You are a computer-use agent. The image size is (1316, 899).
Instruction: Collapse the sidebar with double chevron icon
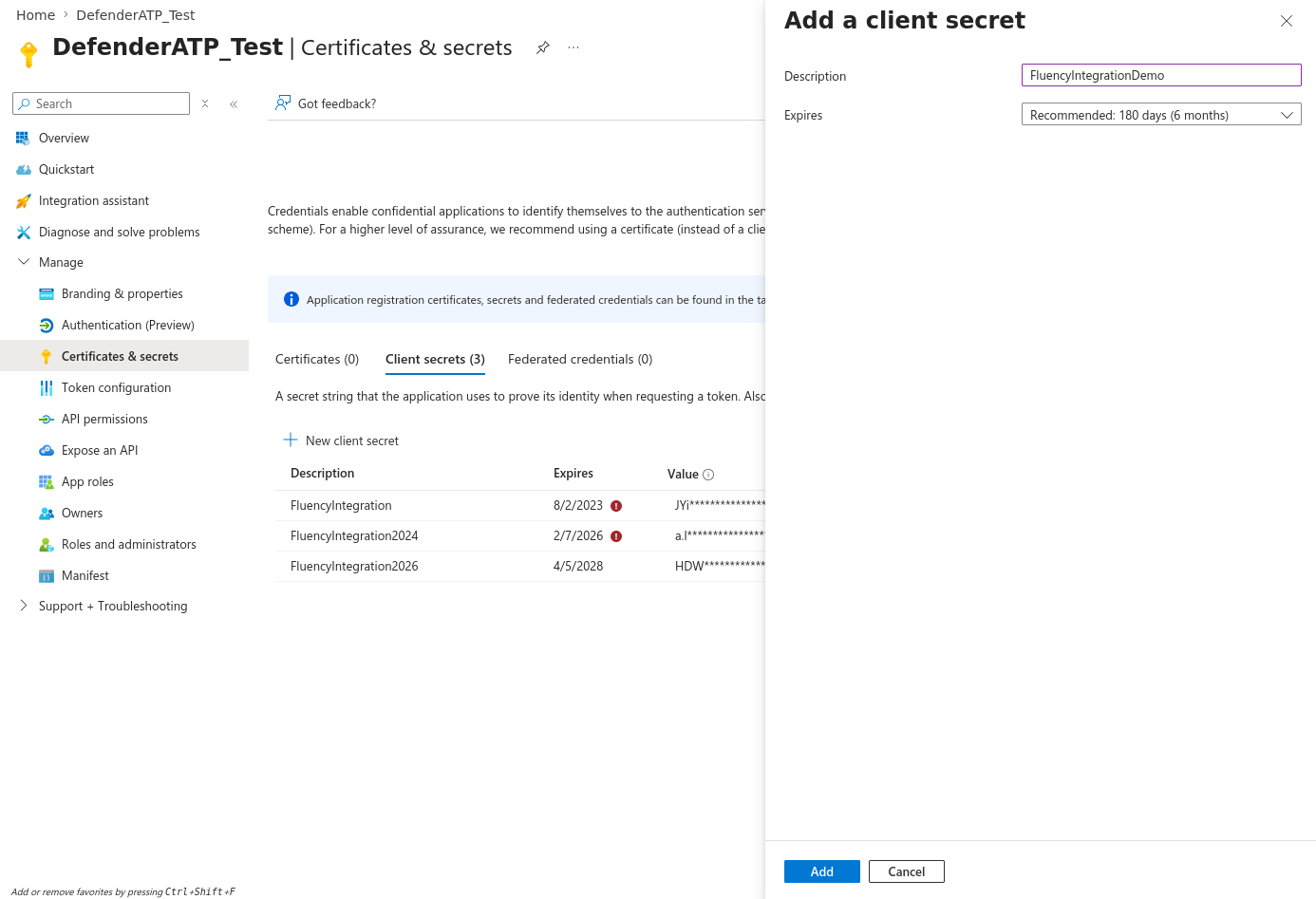tap(234, 103)
